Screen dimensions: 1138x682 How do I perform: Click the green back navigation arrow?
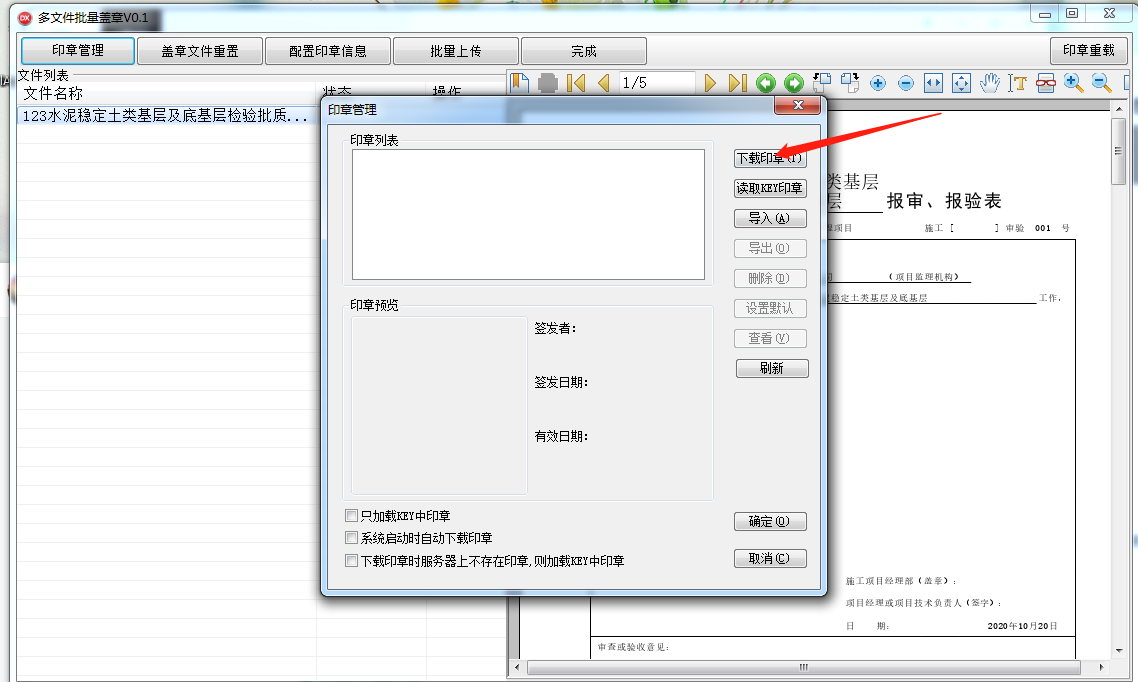pos(766,83)
